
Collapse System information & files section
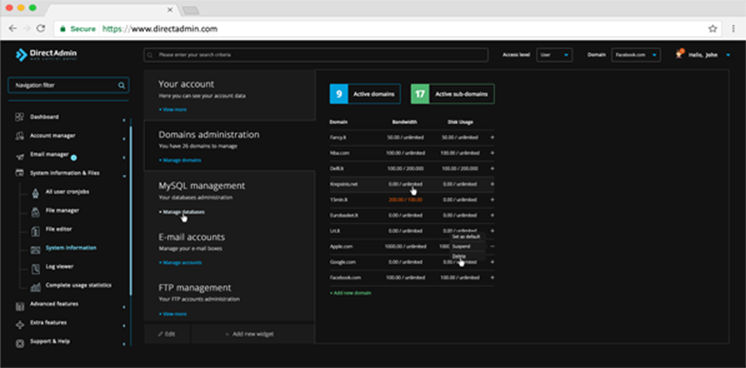(124, 176)
